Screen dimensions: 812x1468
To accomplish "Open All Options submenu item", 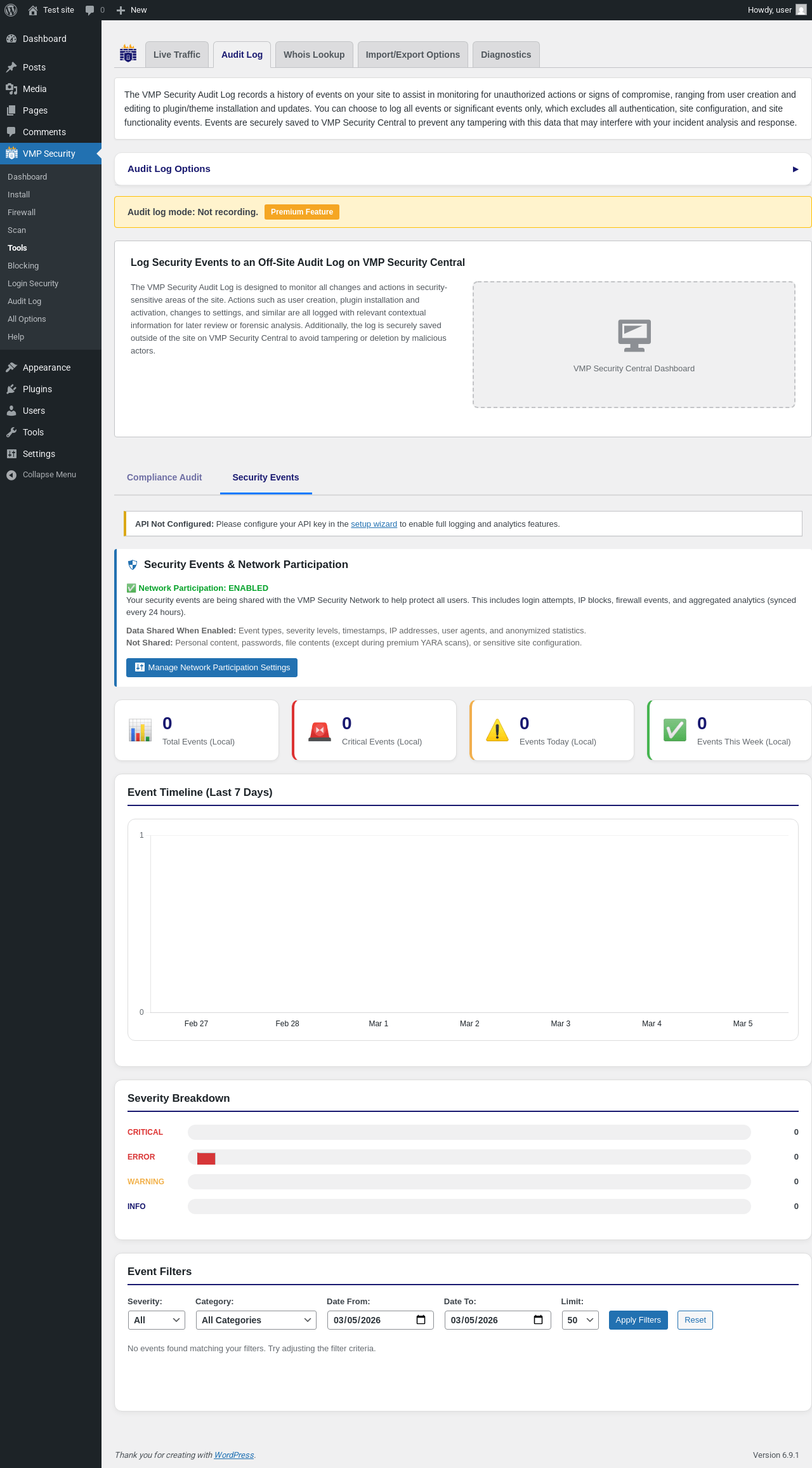I will click(27, 319).
